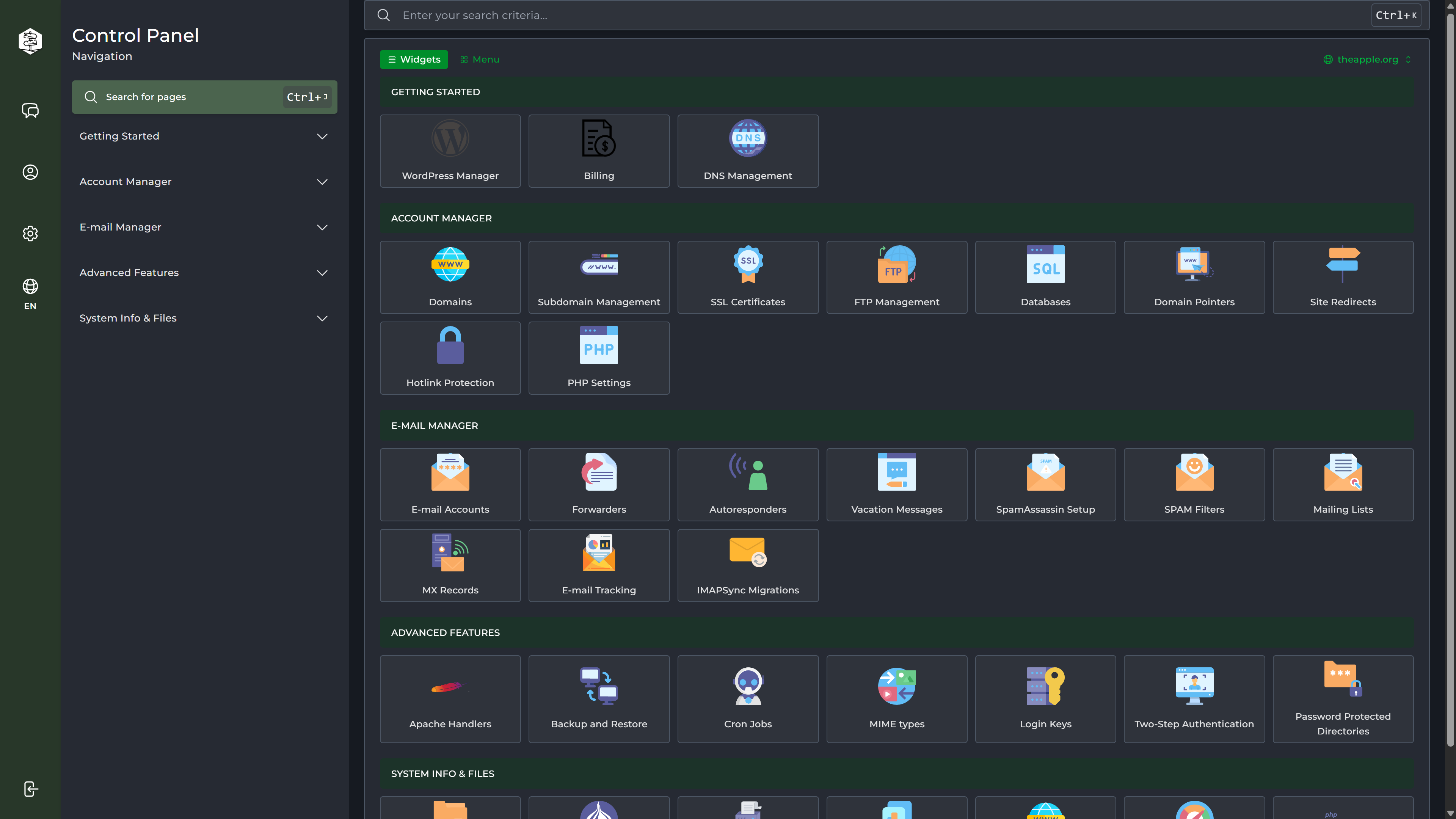The width and height of the screenshot is (1456, 819).
Task: Click ACCOUNT MANAGER section header
Action: tap(896, 218)
